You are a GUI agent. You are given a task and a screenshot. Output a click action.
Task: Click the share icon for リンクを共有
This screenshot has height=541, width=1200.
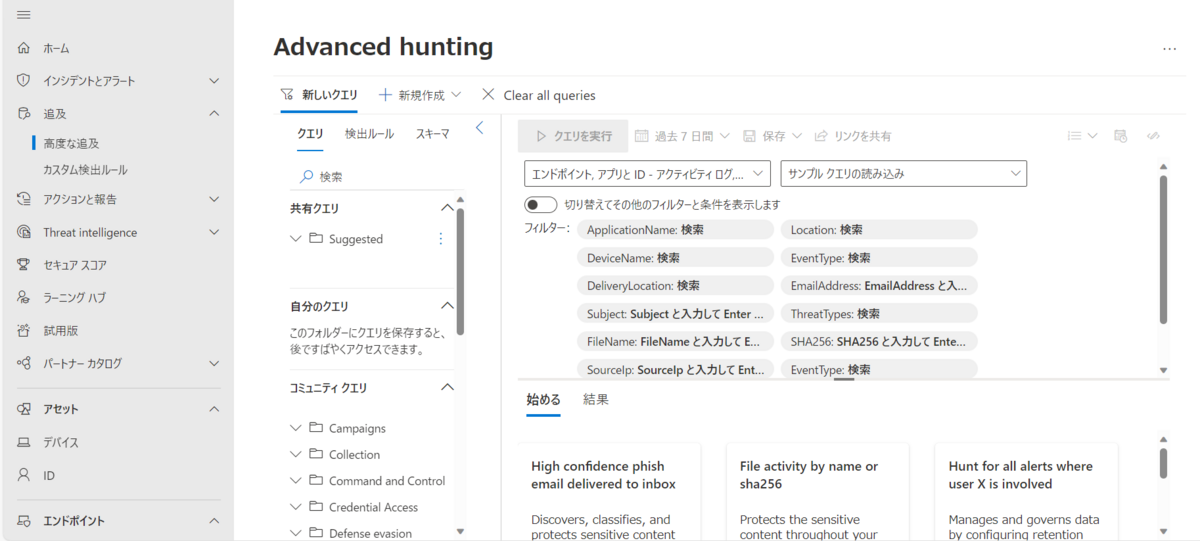pyautogui.click(x=821, y=136)
